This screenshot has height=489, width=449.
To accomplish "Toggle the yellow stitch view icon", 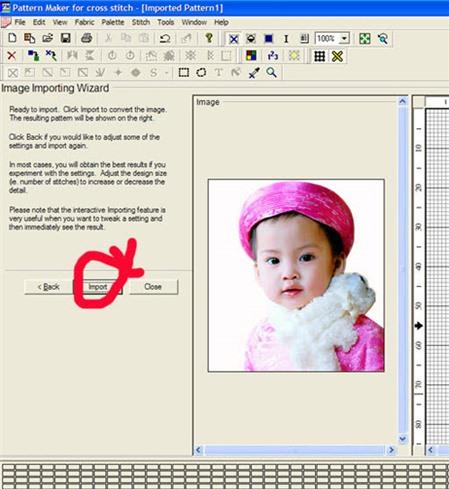I will [337, 56].
